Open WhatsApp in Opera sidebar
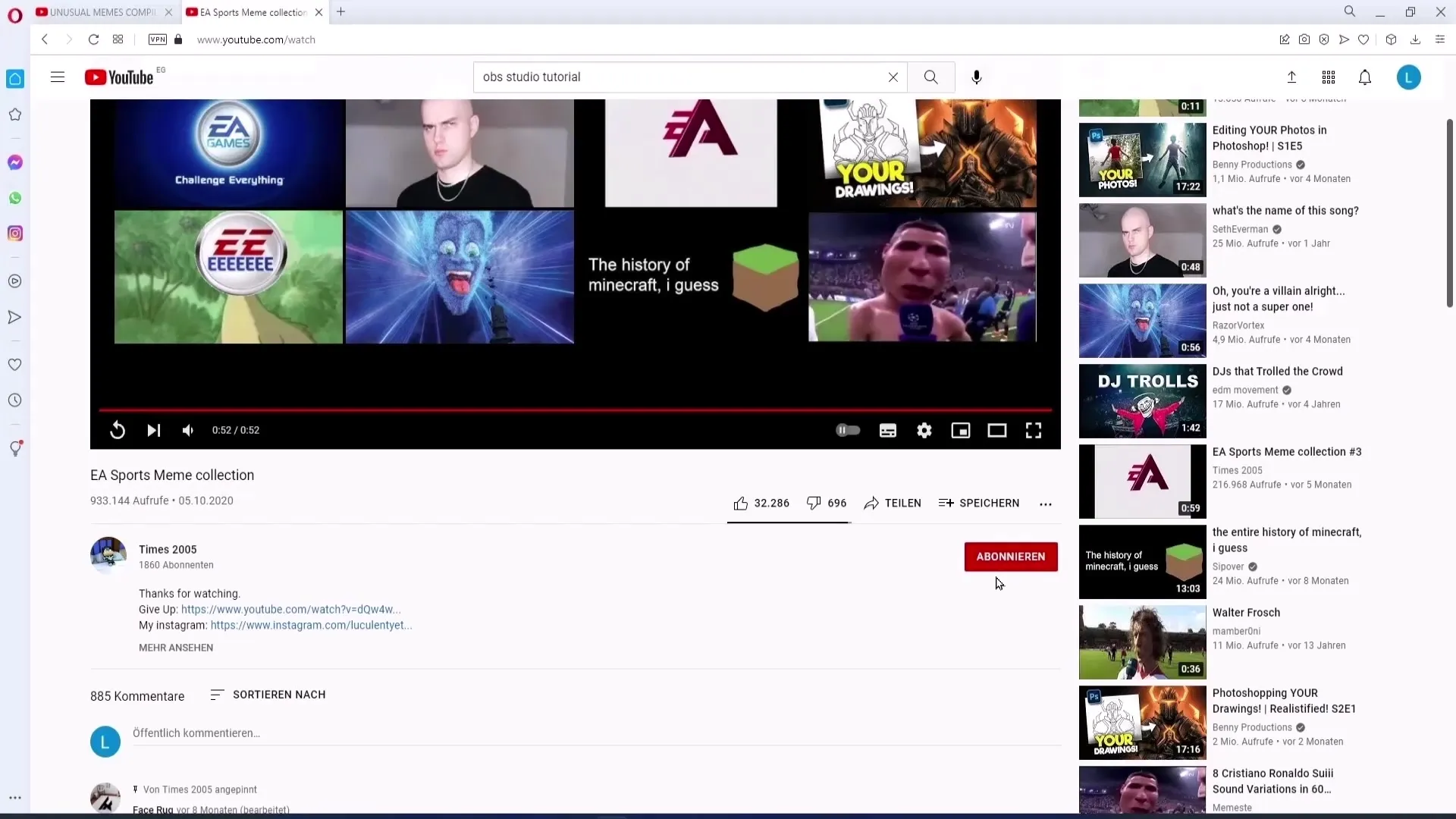 15,198
